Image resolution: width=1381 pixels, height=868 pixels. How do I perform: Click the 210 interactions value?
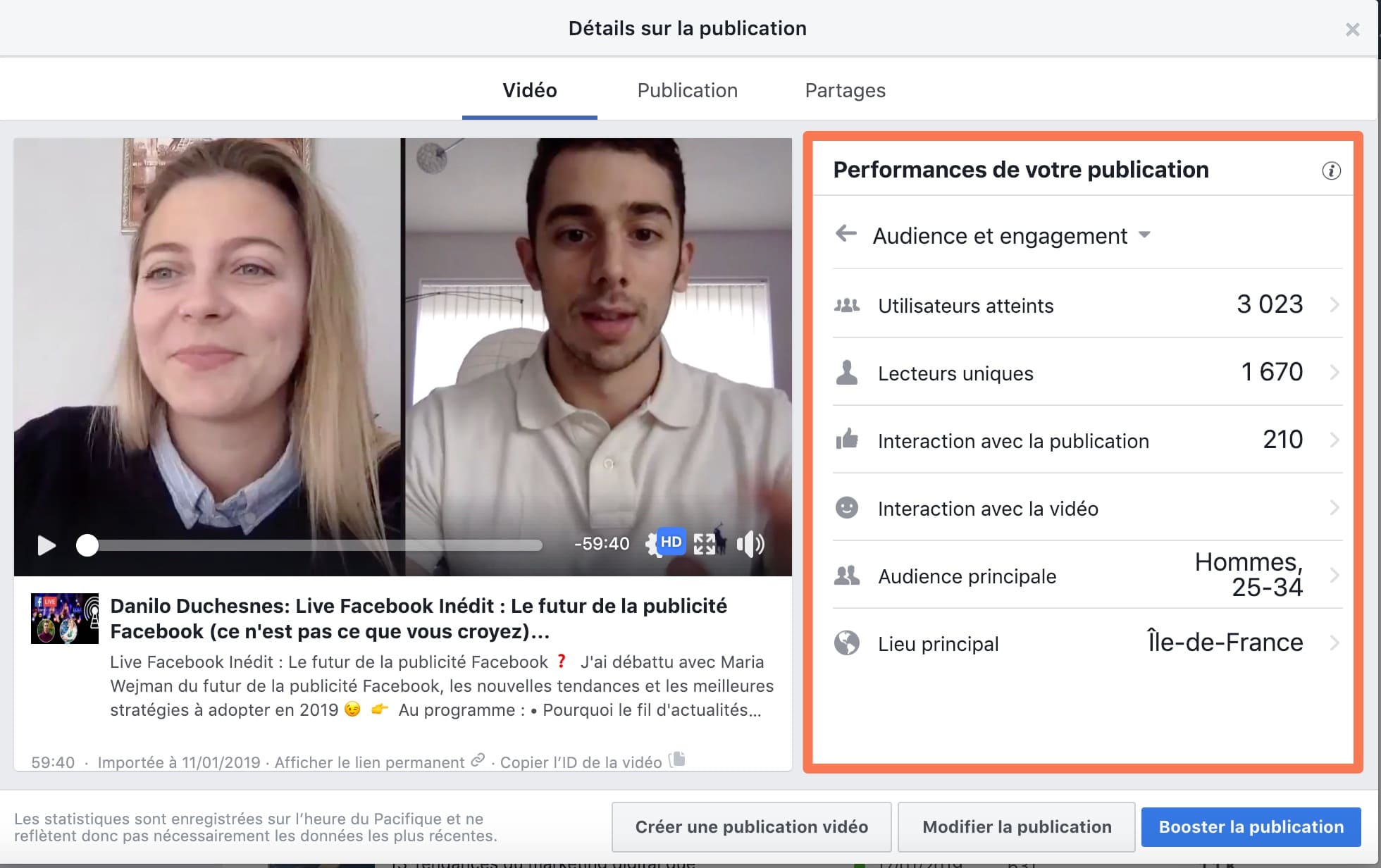click(1282, 440)
